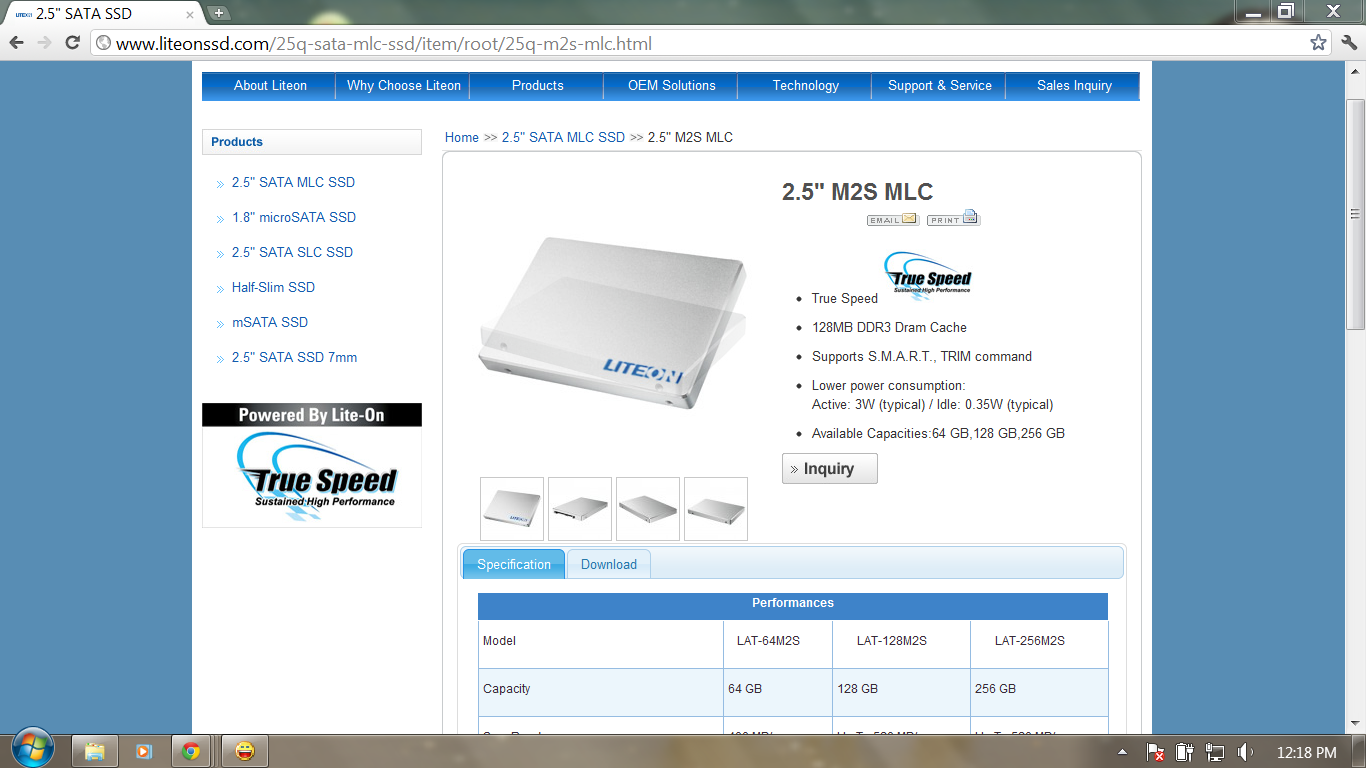Click the Powered By Lite-On True Speed banner
Viewport: 1366px width, 768px height.
pos(312,465)
